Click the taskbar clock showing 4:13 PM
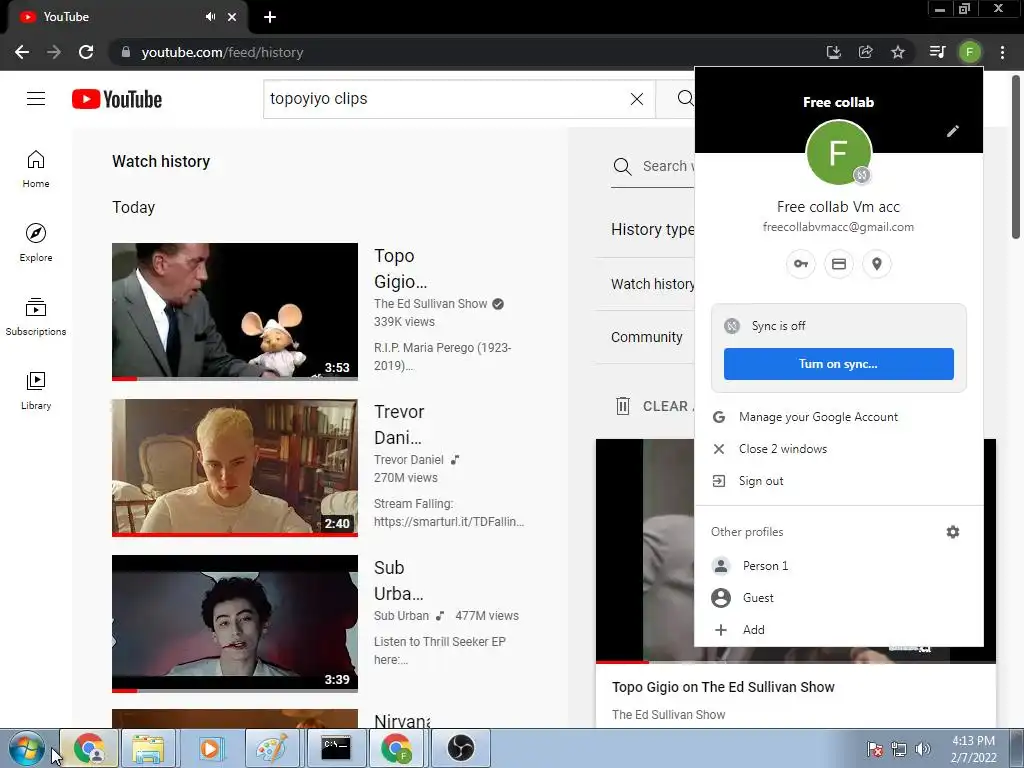Viewport: 1024px width, 768px height. pos(973,749)
